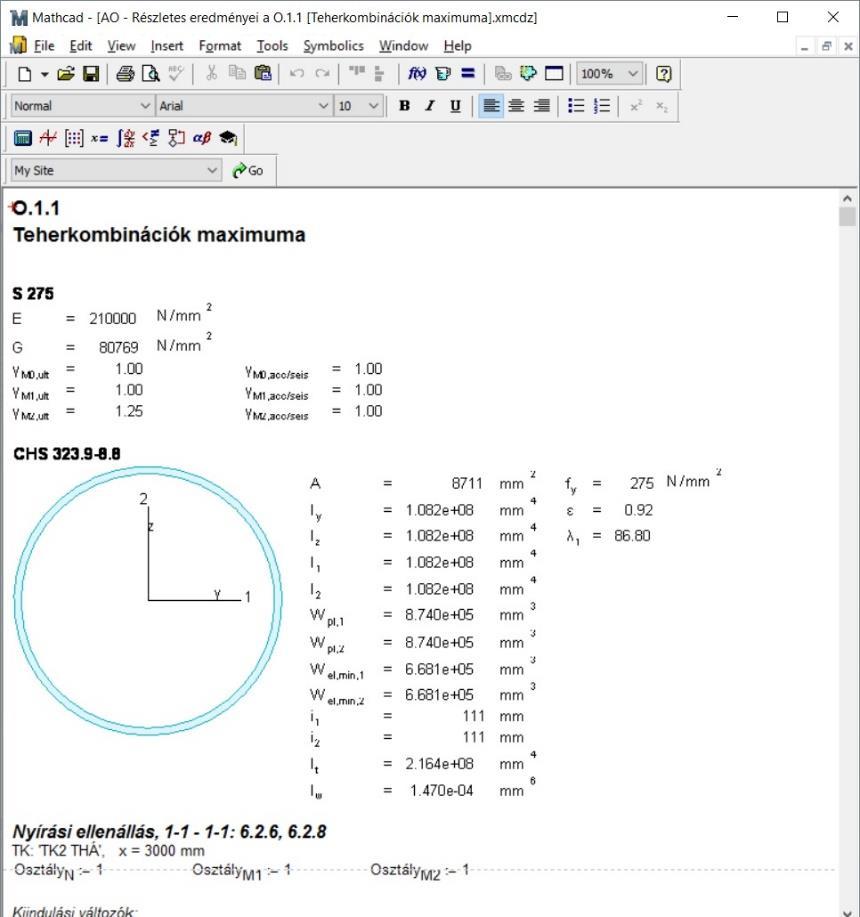Open the File menu

tap(44, 46)
